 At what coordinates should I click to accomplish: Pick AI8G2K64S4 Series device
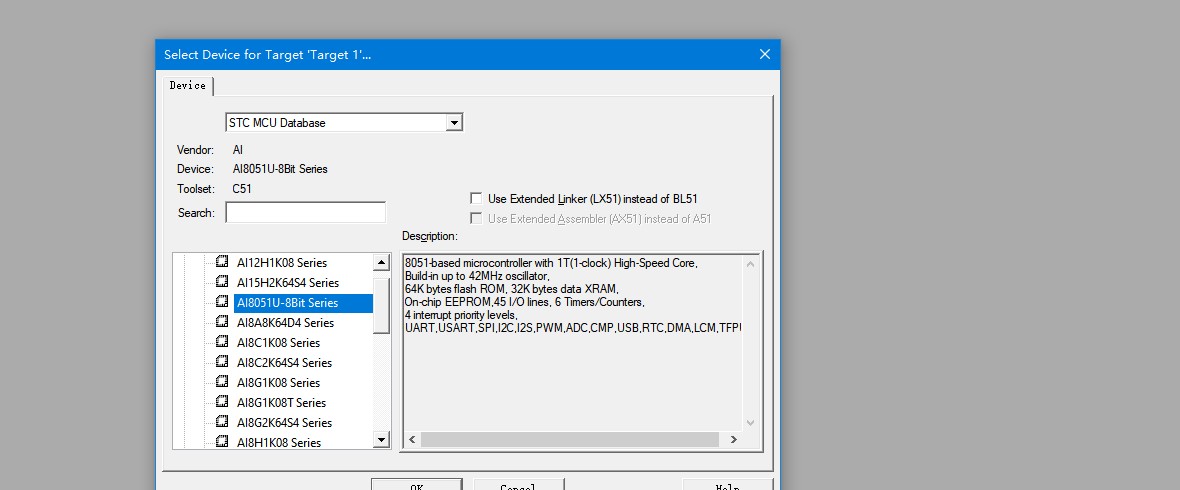284,422
